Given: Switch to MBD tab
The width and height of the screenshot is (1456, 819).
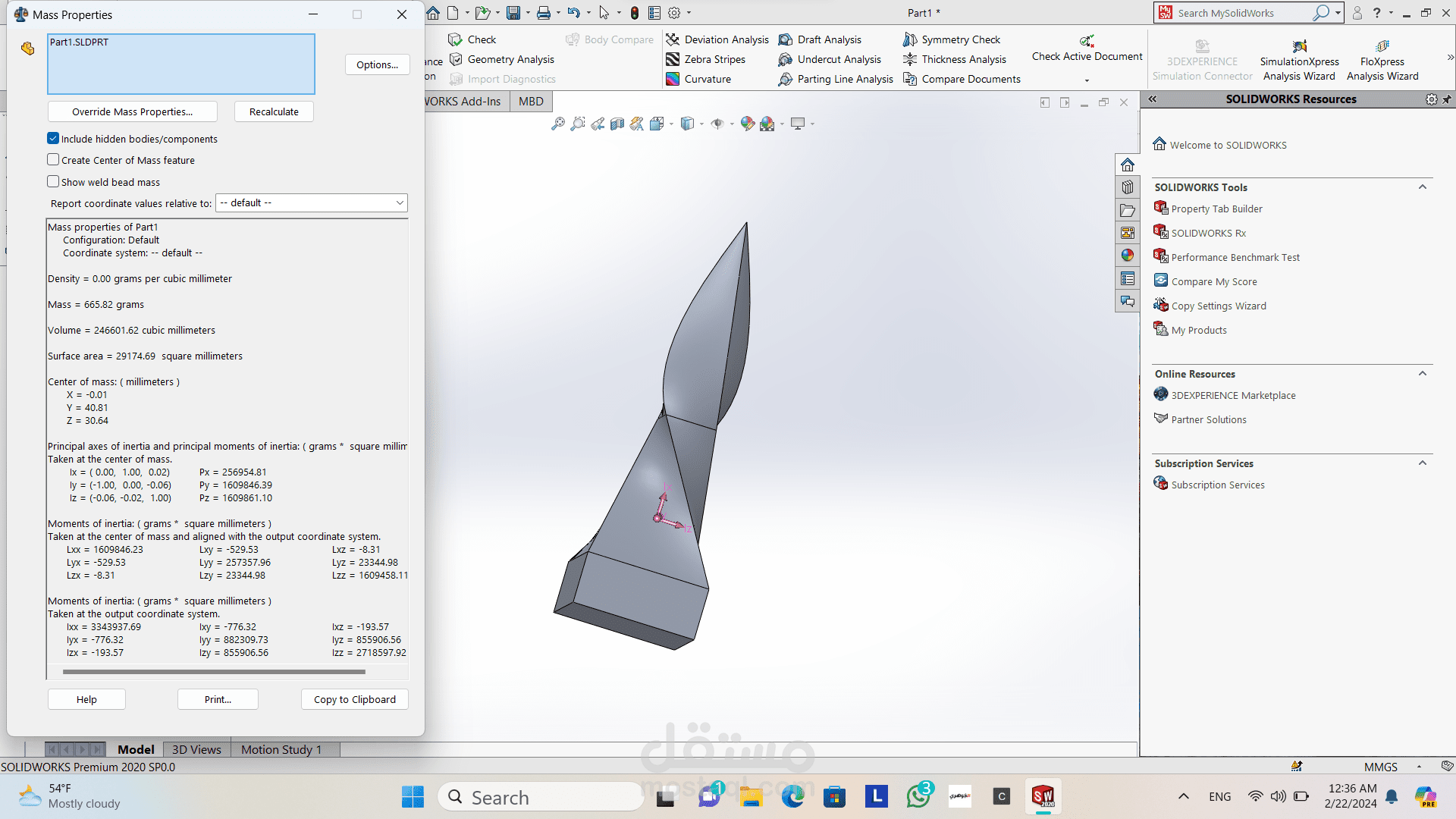Looking at the screenshot, I should click(x=531, y=102).
